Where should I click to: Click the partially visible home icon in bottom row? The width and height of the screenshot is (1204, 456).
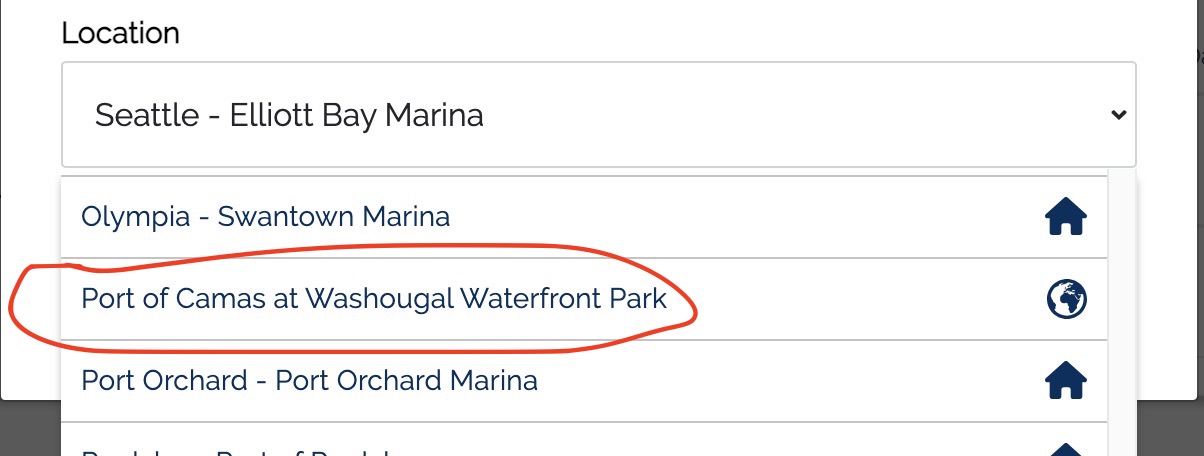(x=1065, y=449)
